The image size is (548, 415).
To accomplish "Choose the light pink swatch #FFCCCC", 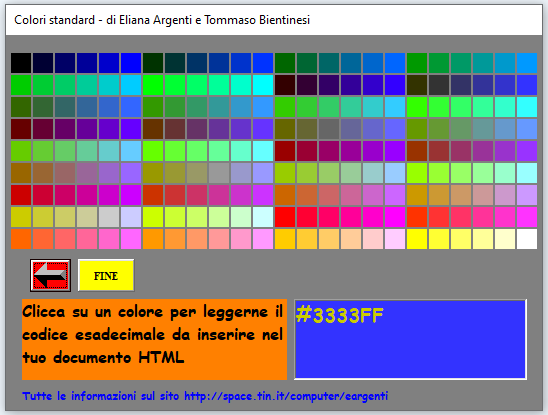I will click(373, 239).
